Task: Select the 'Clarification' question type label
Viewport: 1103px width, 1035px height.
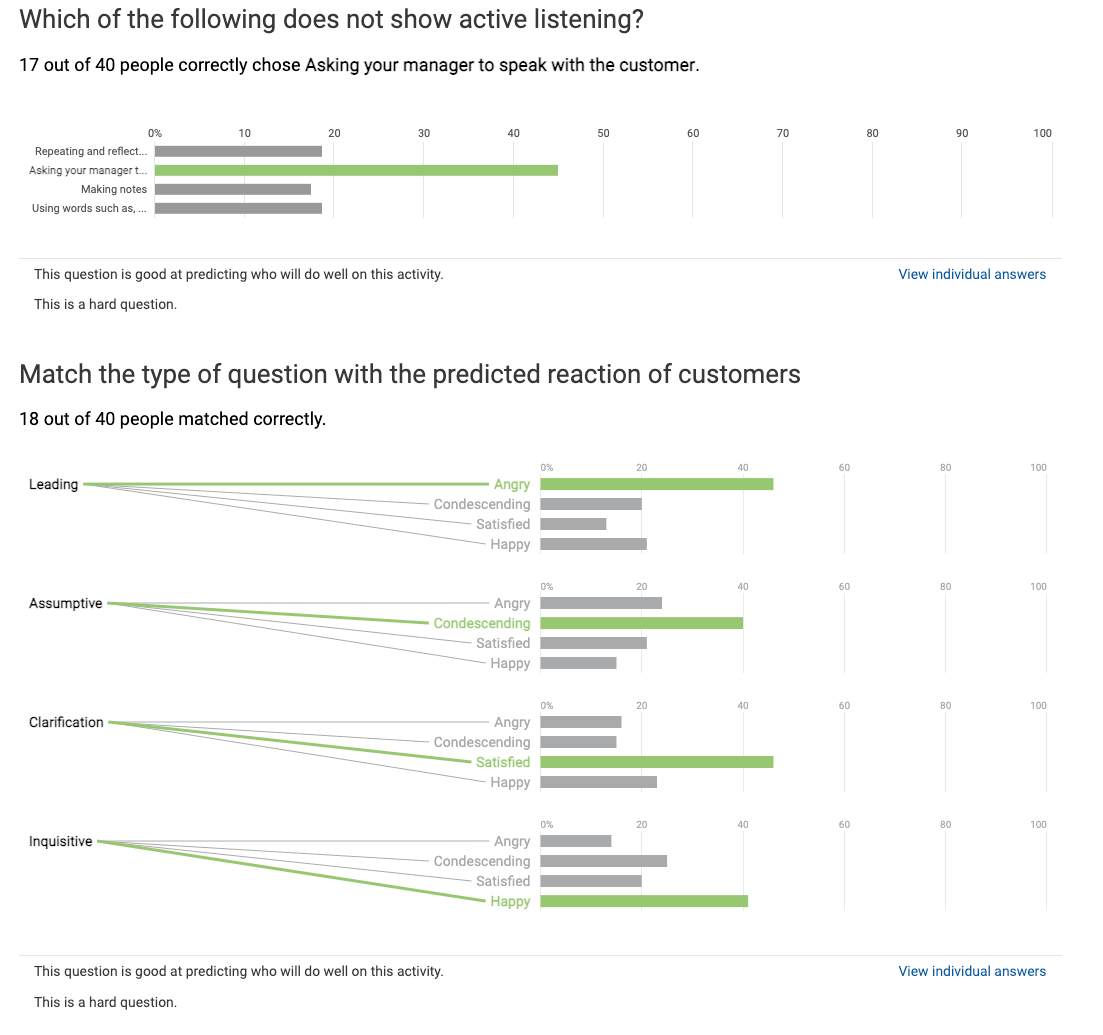Action: coord(66,722)
